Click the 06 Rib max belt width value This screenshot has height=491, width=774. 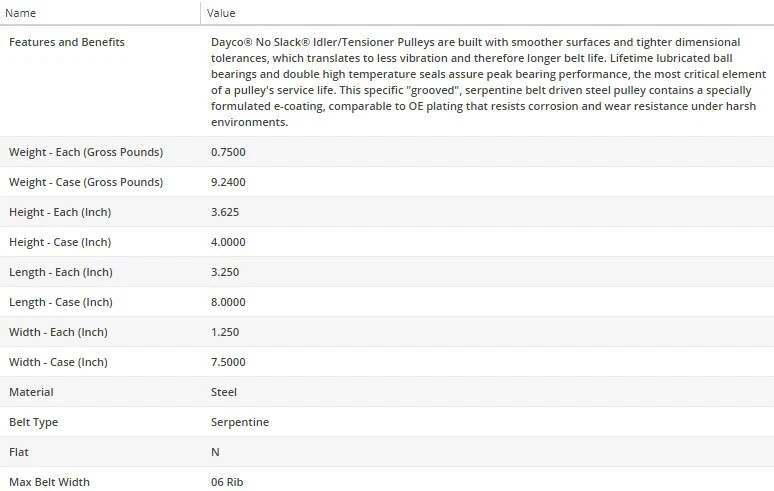(x=227, y=482)
